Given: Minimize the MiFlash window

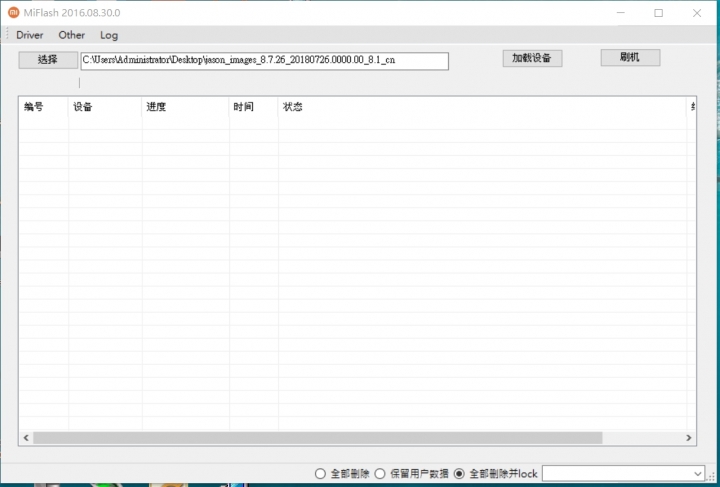Looking at the screenshot, I should coord(621,13).
